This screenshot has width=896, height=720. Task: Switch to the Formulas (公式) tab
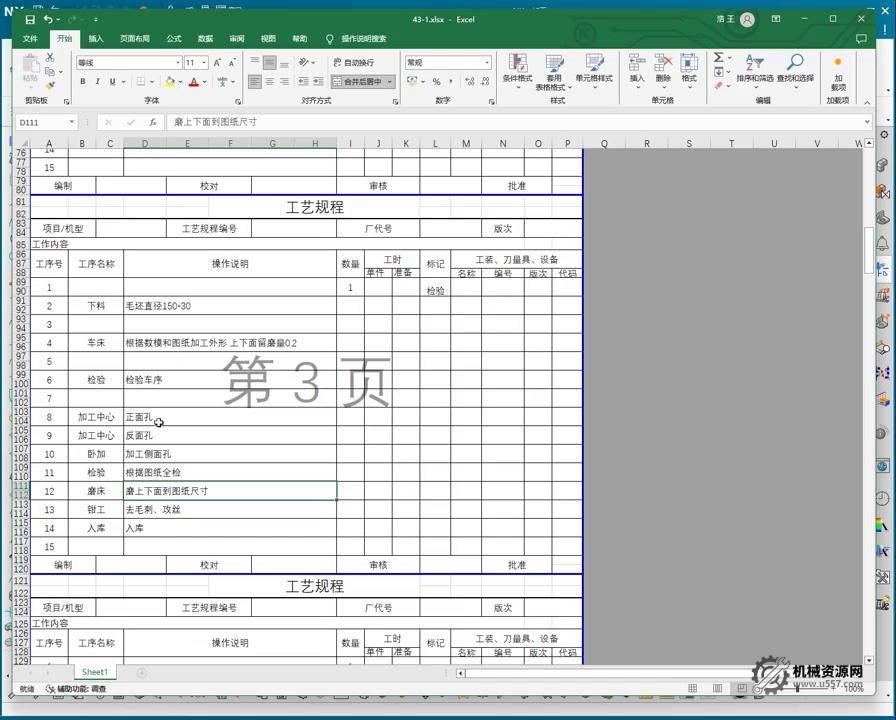174,39
